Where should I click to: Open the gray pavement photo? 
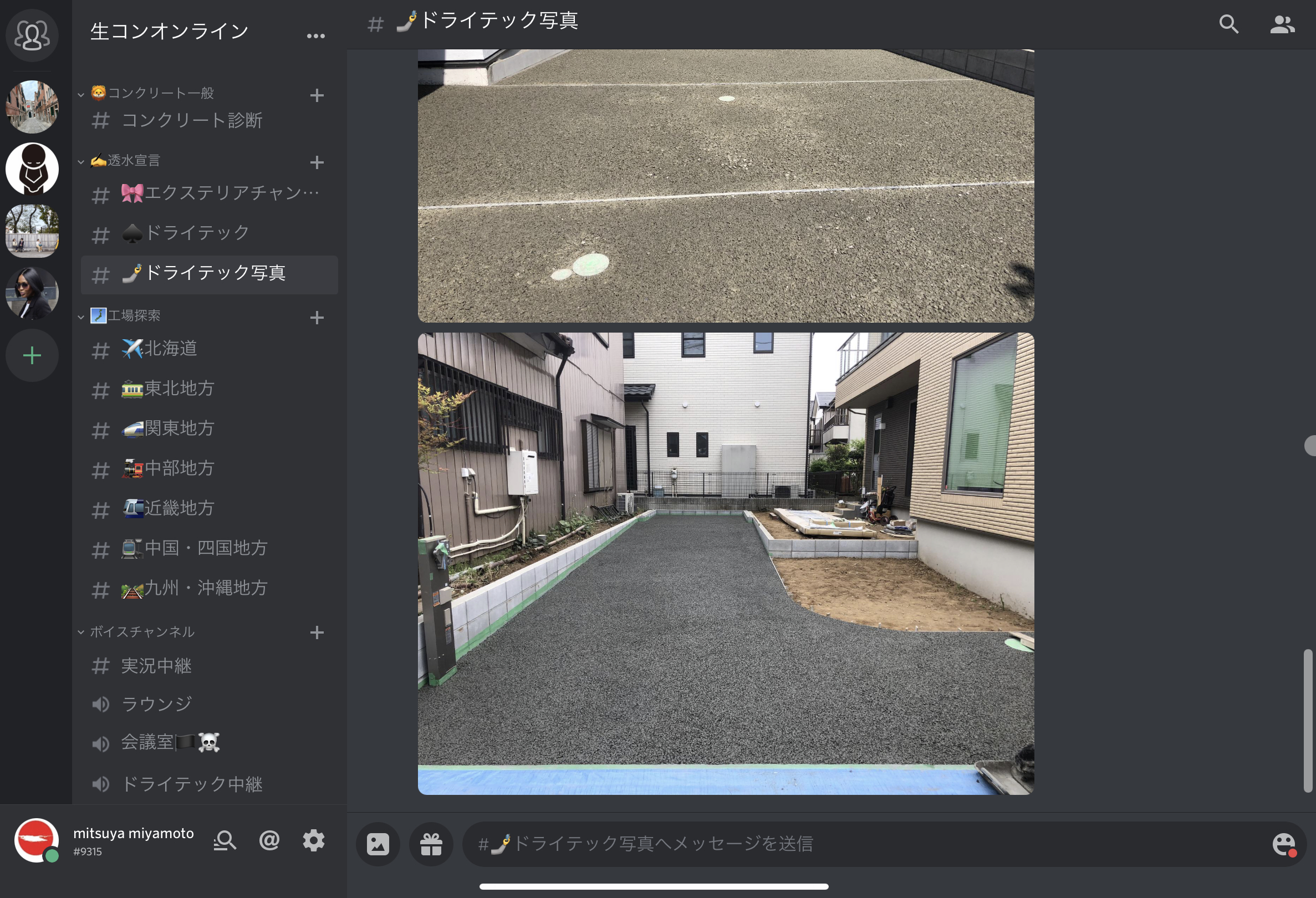click(726, 186)
